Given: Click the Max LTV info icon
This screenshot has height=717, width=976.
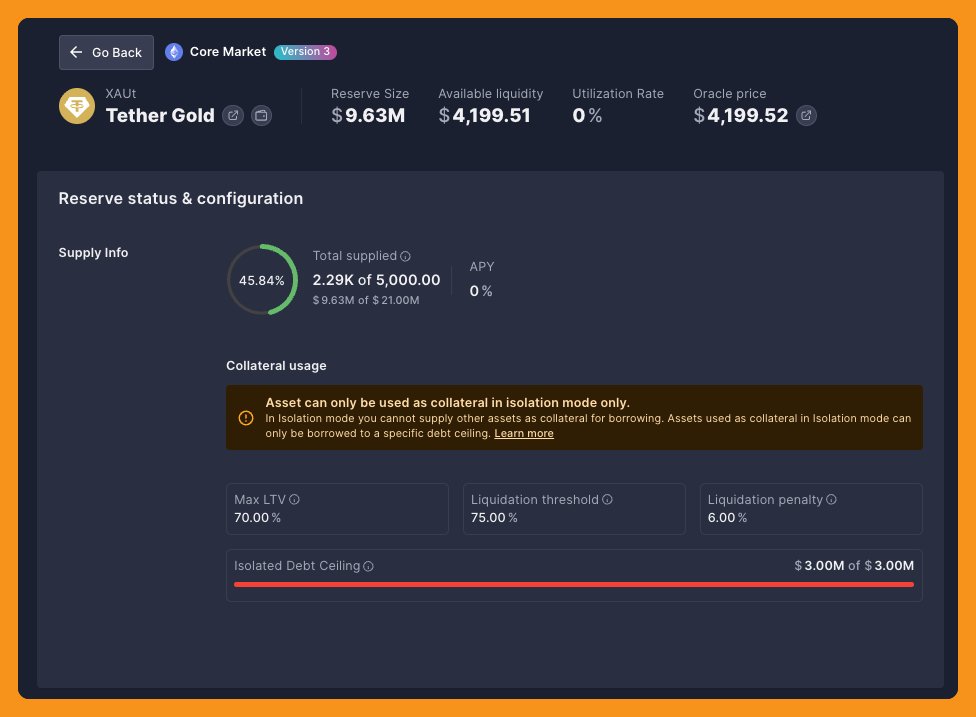Looking at the screenshot, I should click(295, 500).
